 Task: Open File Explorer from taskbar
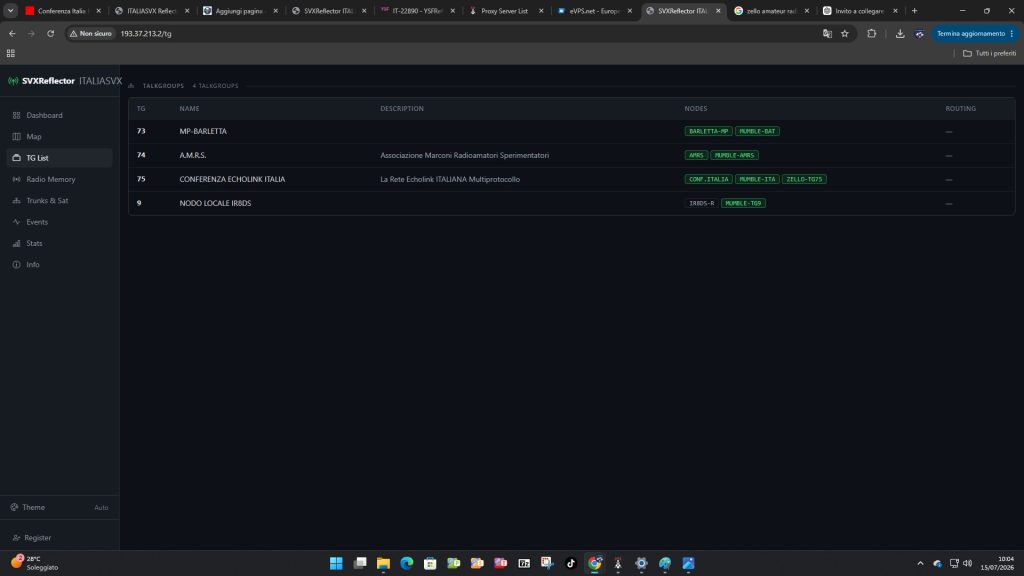point(383,563)
